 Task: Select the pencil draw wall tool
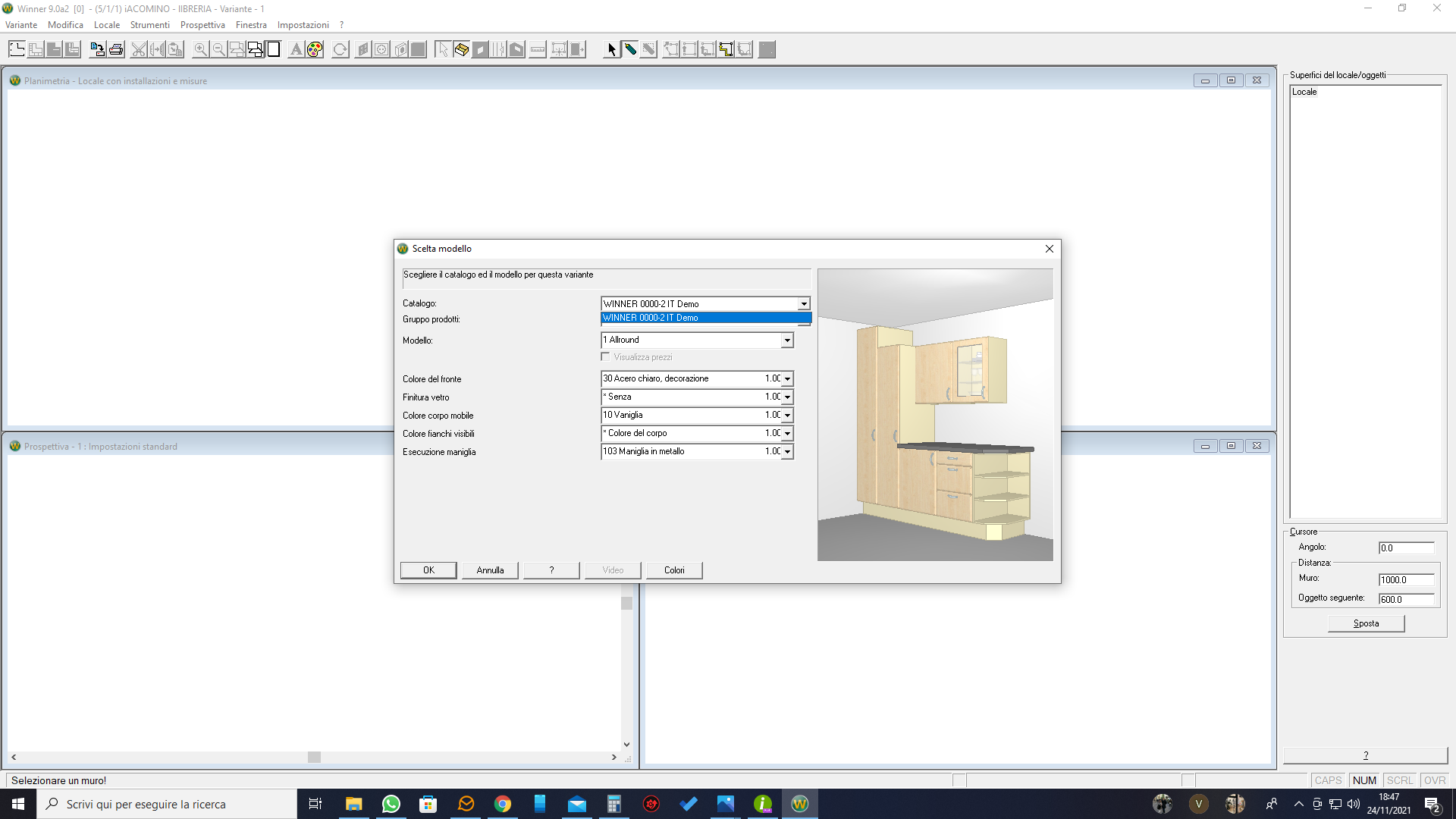click(630, 50)
